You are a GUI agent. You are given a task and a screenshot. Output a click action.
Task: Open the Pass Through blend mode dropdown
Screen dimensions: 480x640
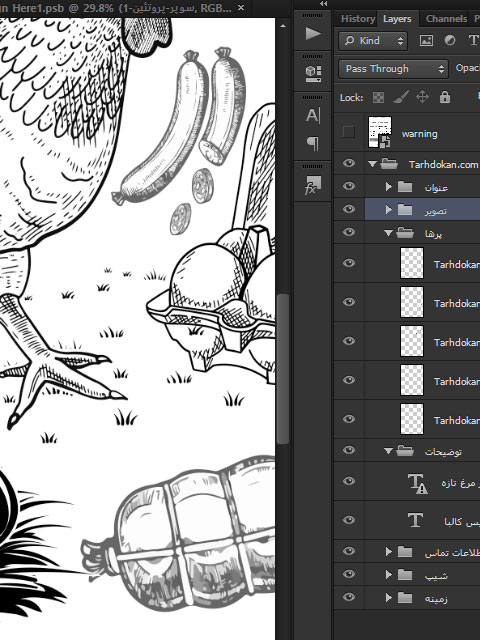click(x=393, y=69)
